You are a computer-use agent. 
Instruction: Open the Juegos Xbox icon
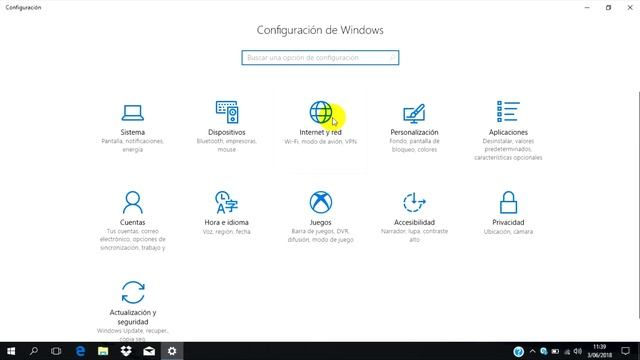(320, 202)
